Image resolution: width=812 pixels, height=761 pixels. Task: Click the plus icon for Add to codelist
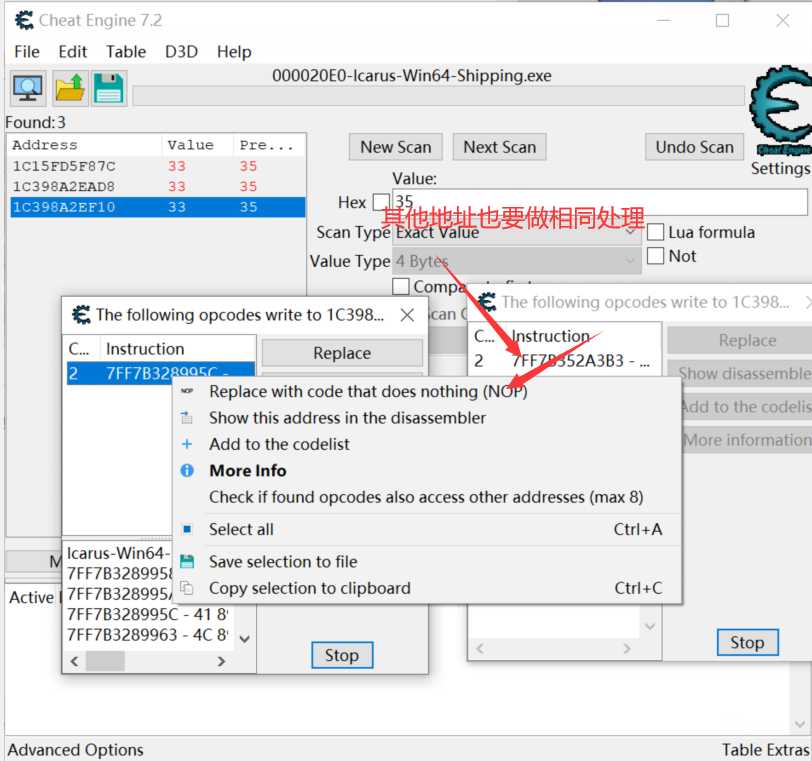coord(187,444)
